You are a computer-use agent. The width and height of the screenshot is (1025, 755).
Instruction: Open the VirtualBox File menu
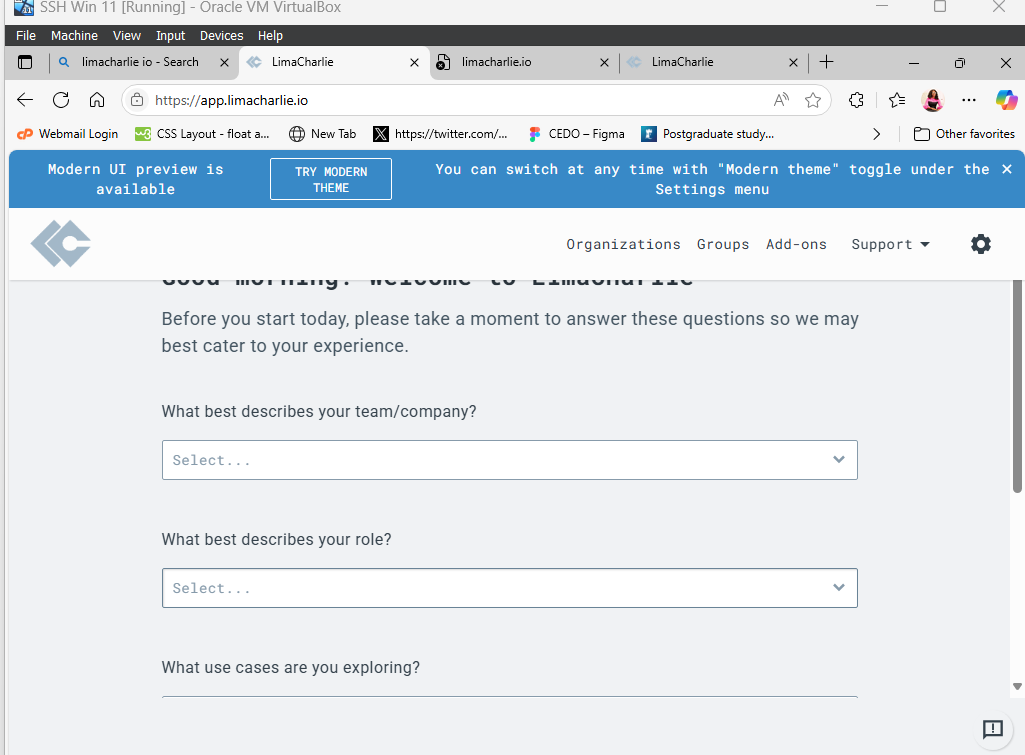26,36
